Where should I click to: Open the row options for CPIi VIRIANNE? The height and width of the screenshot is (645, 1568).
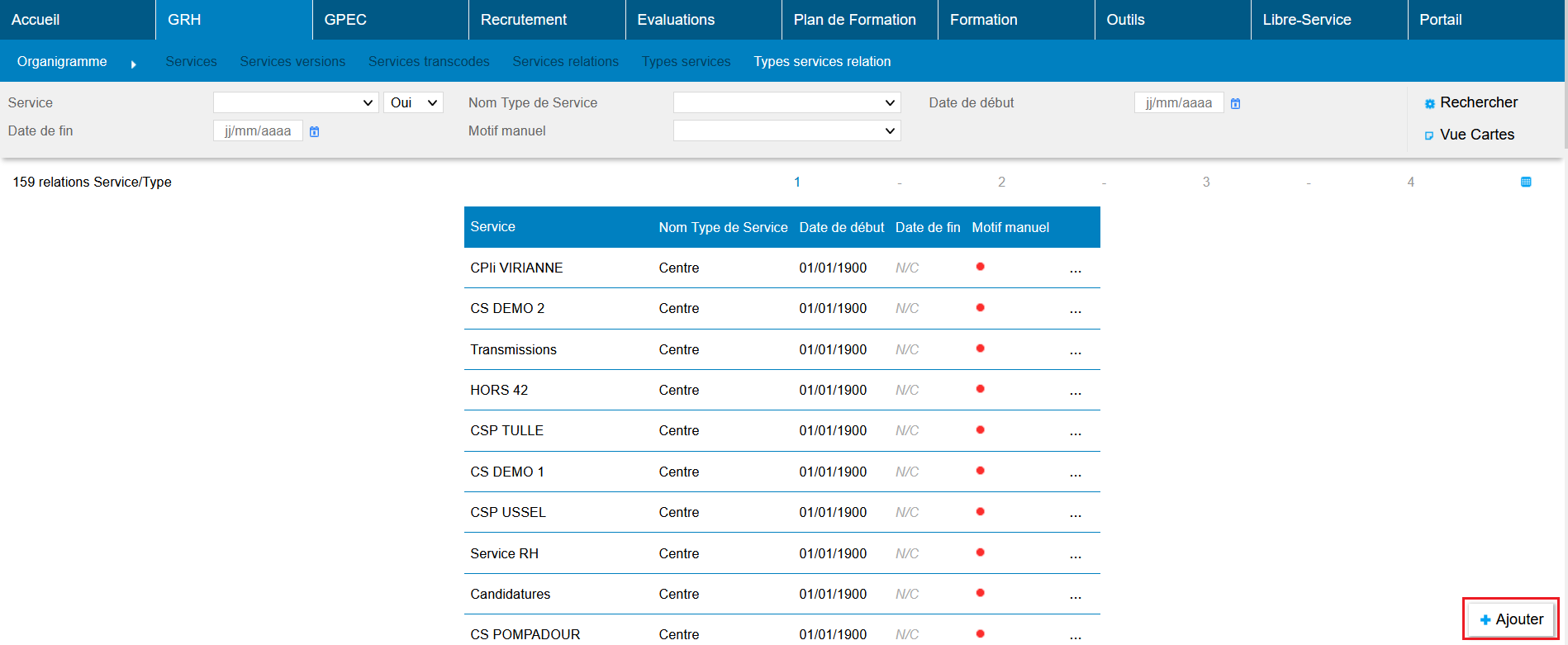pos(1075,269)
